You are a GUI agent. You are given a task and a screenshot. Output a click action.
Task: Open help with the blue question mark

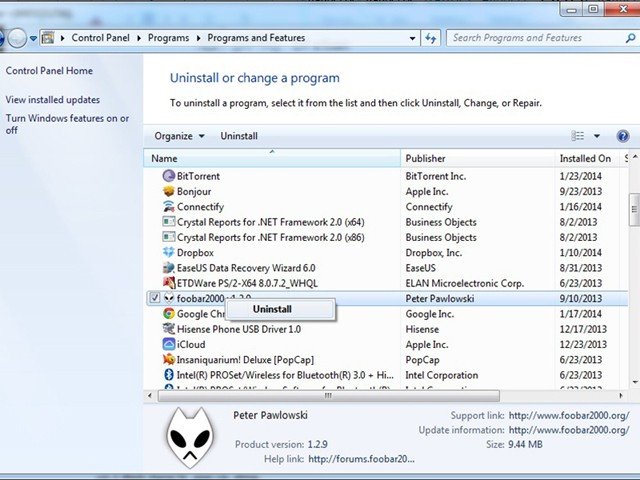point(623,136)
